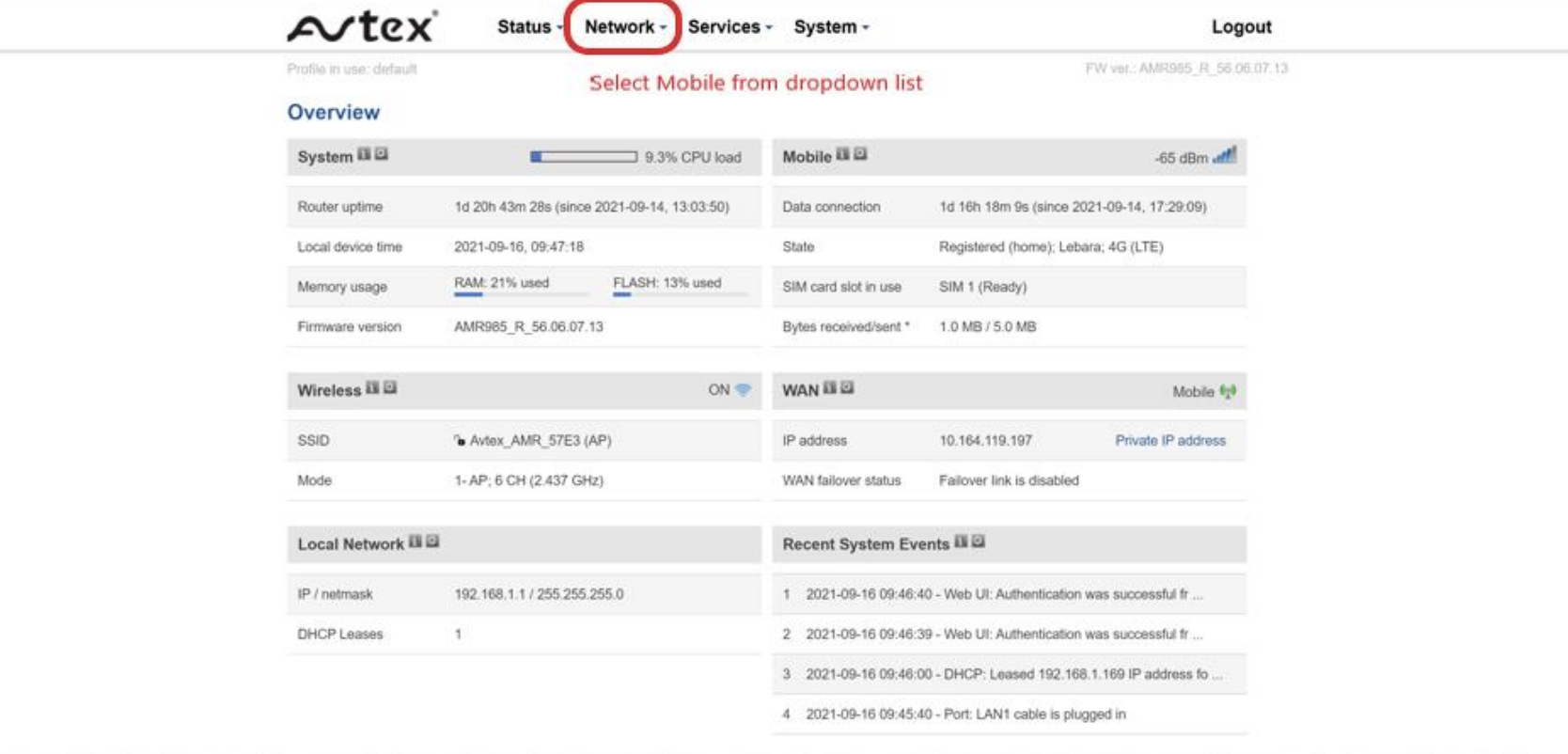1568x754 pixels.
Task: Open the Wireless panel info icon
Action: [x=372, y=387]
